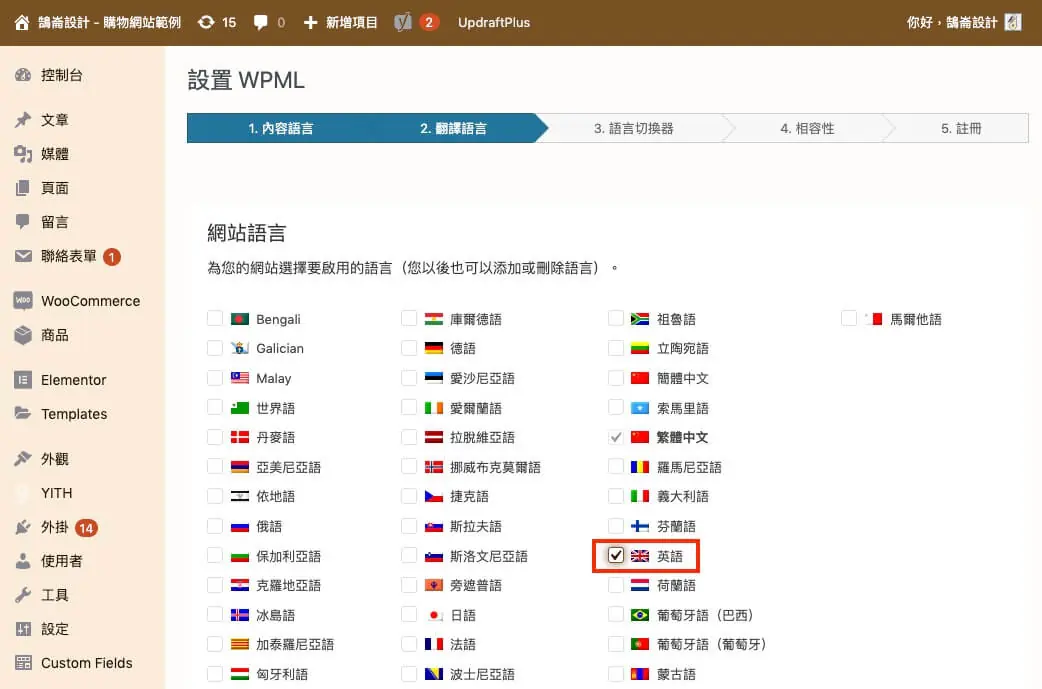1042x689 pixels.
Task: Click the plus icon for 新增項目
Action: (x=310, y=23)
